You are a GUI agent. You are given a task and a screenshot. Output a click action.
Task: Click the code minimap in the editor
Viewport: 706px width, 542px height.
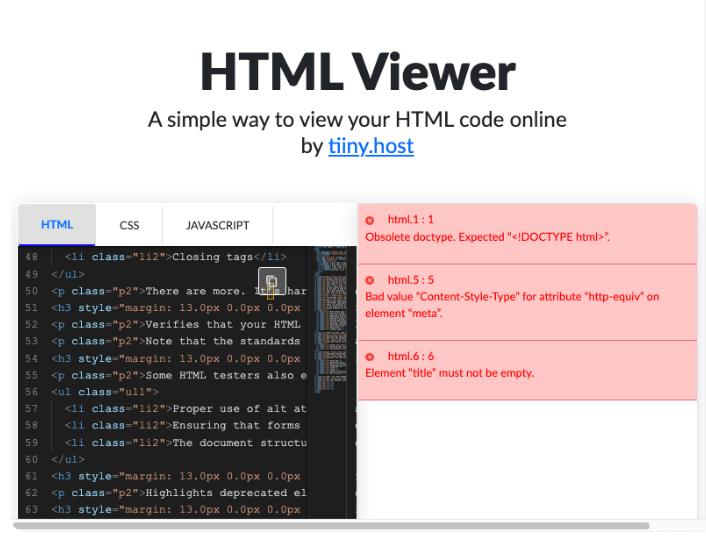(x=331, y=320)
